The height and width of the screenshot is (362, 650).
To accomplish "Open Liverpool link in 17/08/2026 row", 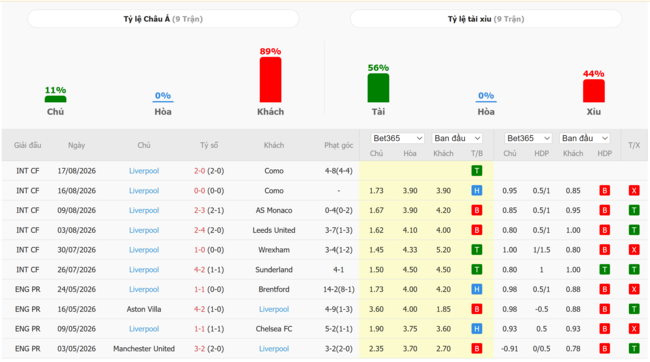I will click(x=144, y=171).
